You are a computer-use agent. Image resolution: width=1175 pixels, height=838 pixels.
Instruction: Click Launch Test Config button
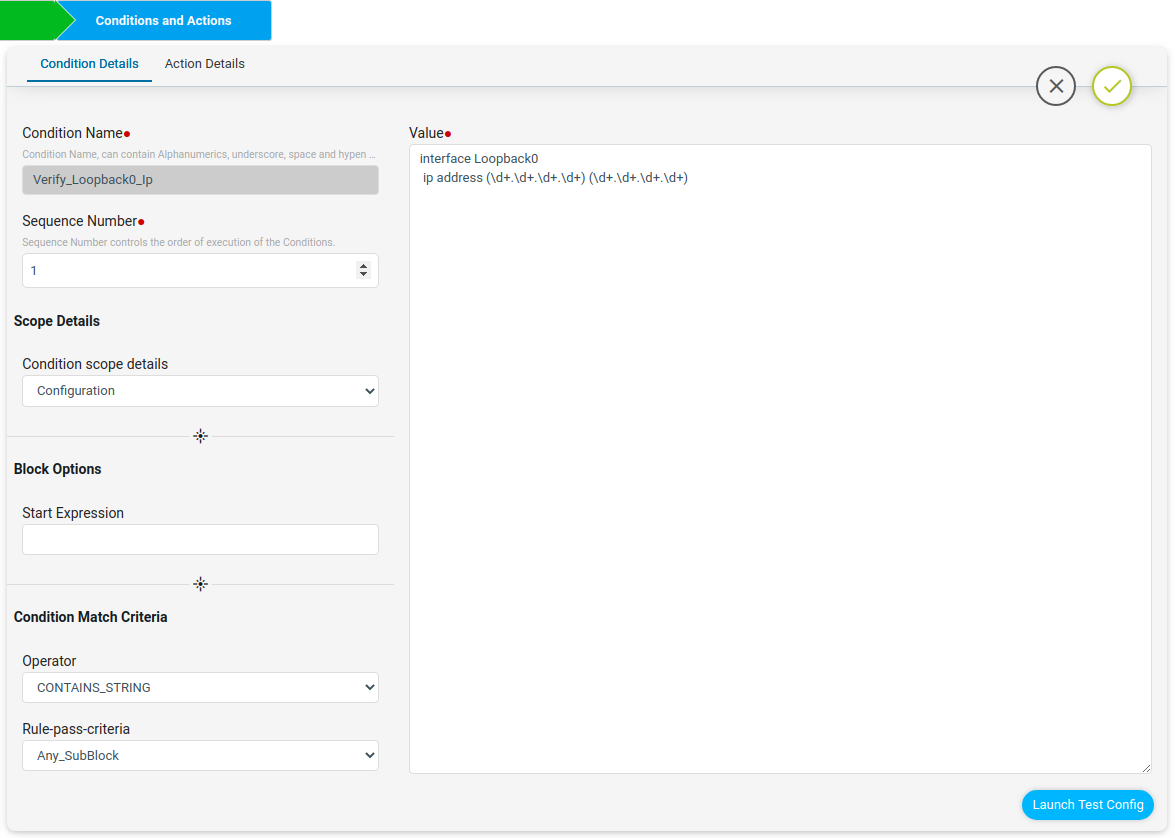pyautogui.click(x=1087, y=804)
